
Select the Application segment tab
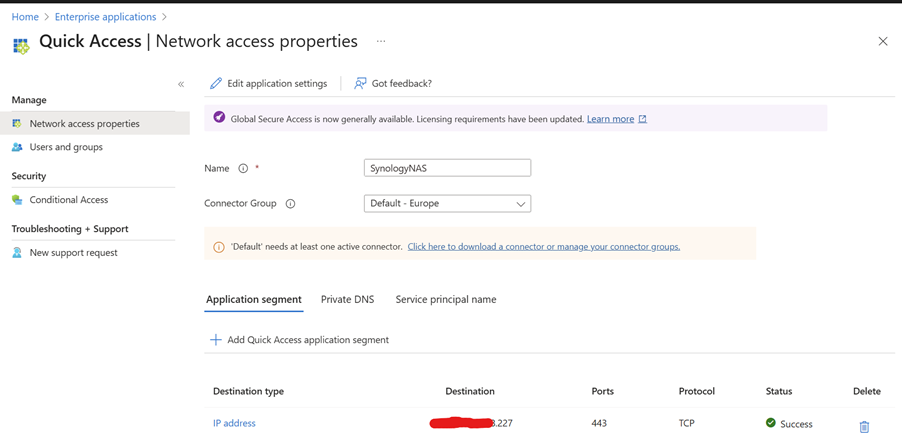click(x=253, y=299)
